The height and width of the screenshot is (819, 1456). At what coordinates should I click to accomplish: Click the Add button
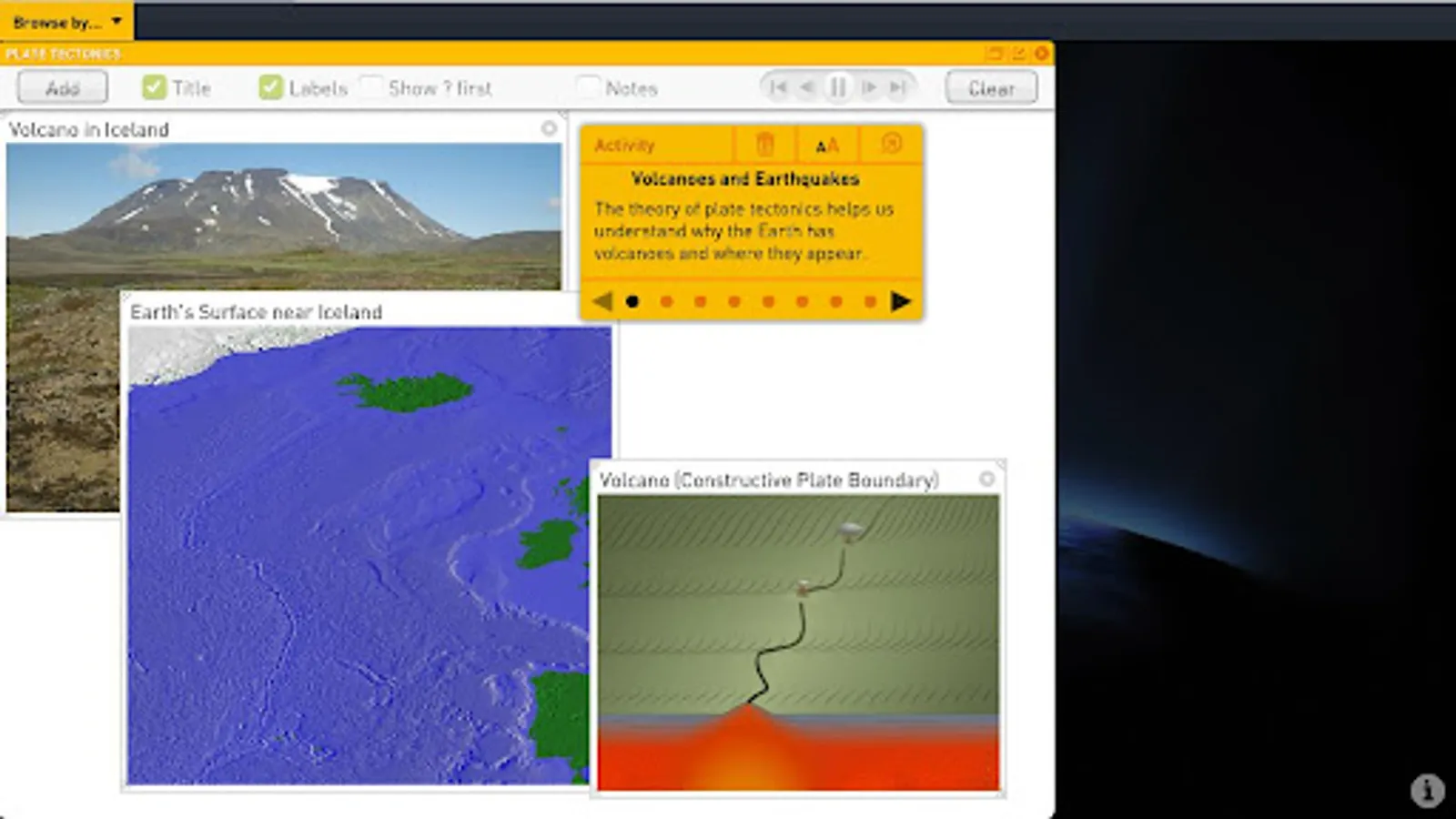[x=62, y=88]
